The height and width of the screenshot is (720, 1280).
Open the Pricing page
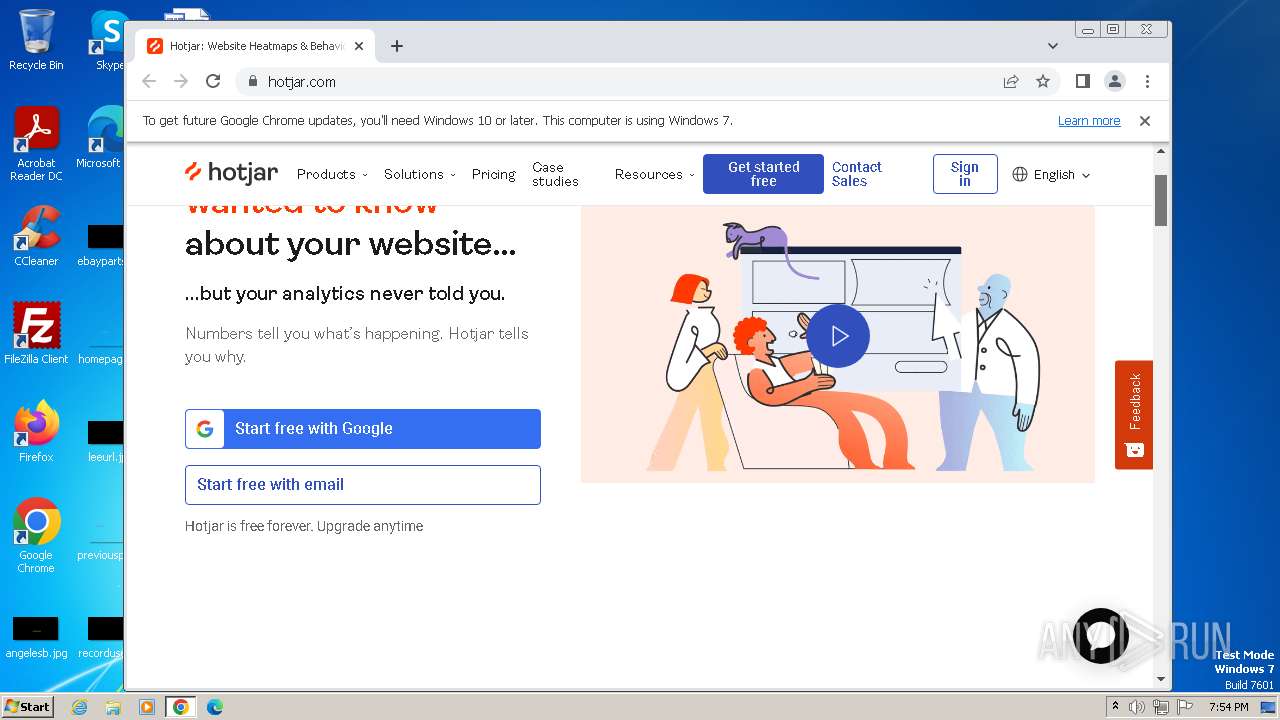[494, 174]
